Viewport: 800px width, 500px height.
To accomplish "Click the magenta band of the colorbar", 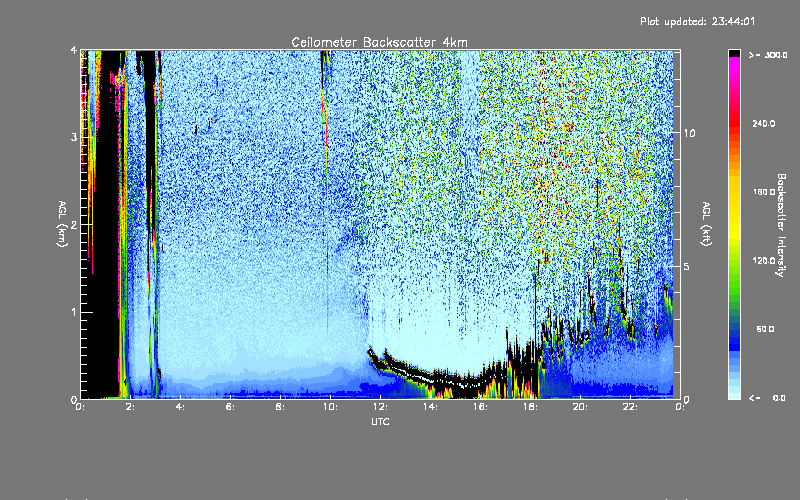I will click(x=734, y=64).
